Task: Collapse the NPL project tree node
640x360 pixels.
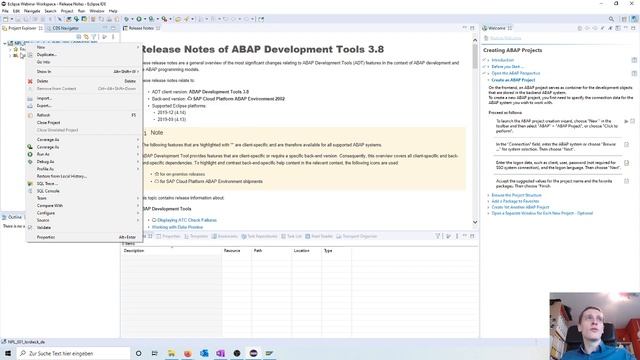Action: [4, 43]
